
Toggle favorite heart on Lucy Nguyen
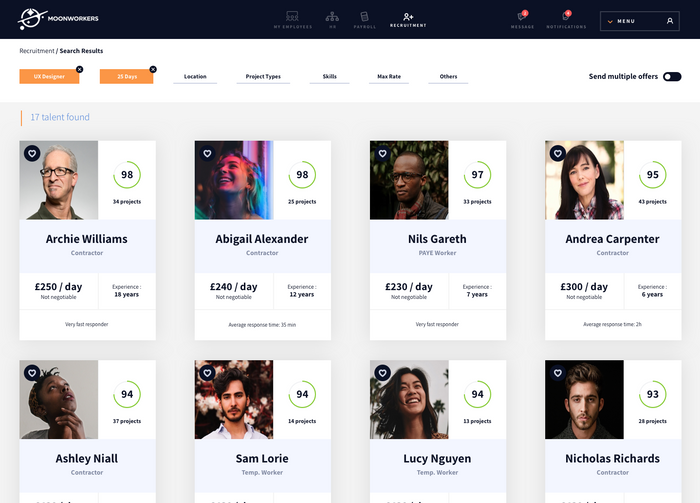point(383,373)
